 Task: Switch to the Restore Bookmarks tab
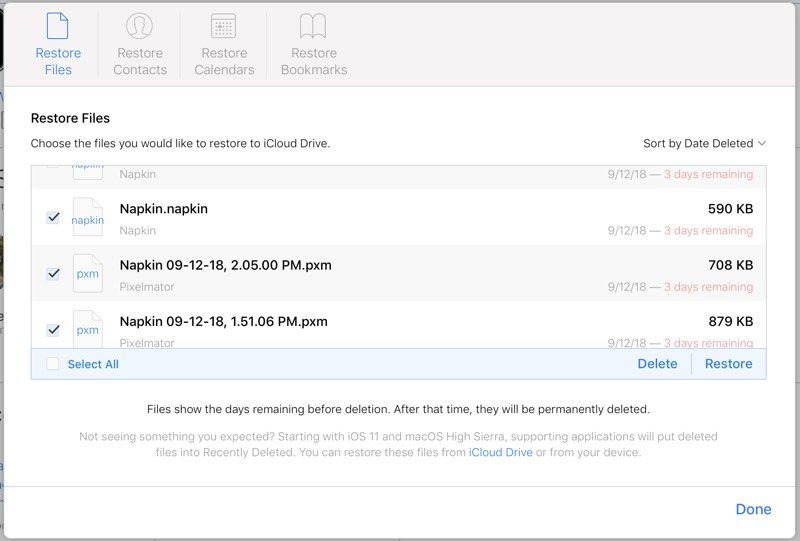[314, 45]
